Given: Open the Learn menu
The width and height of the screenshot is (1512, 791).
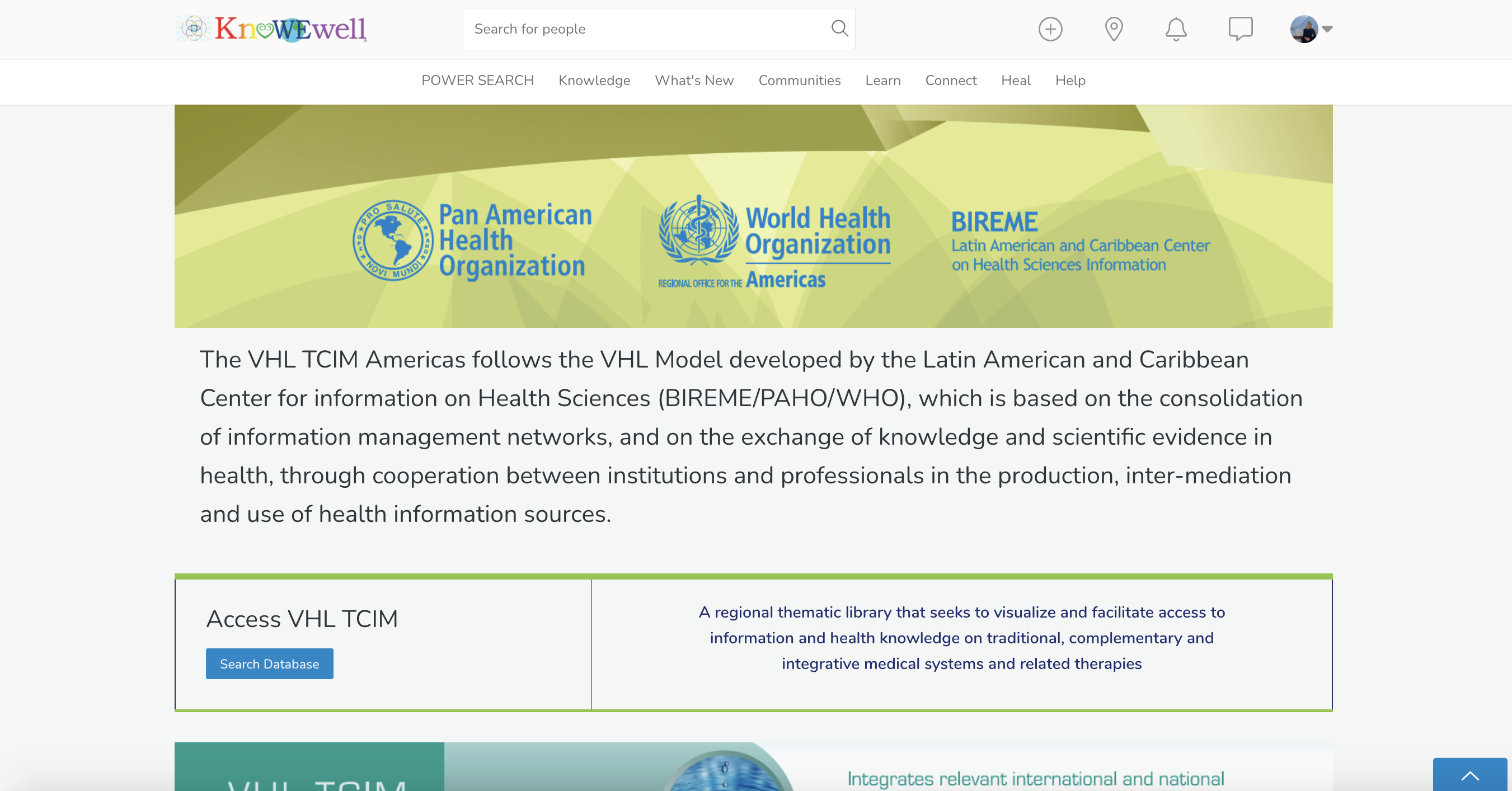Looking at the screenshot, I should 883,81.
